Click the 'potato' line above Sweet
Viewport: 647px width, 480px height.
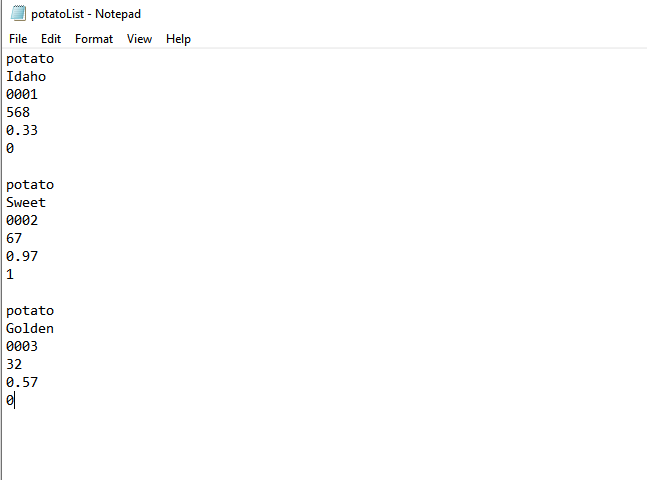(x=30, y=184)
